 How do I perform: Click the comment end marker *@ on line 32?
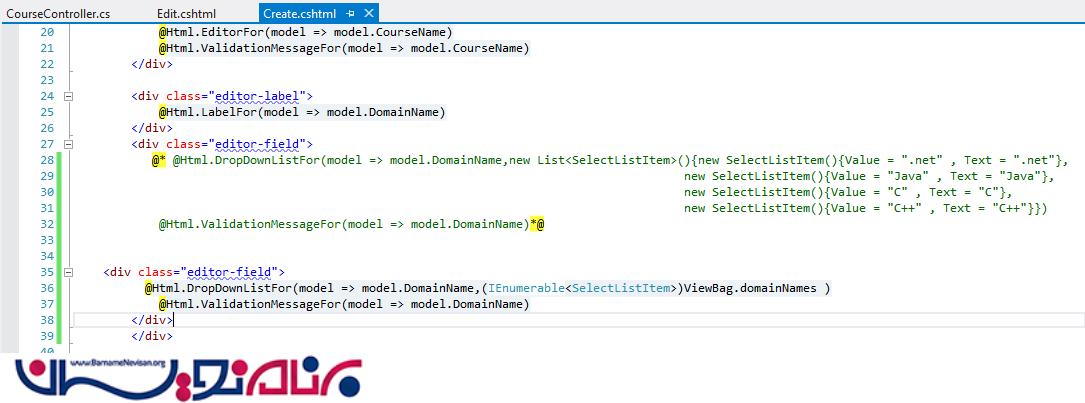[537, 224]
